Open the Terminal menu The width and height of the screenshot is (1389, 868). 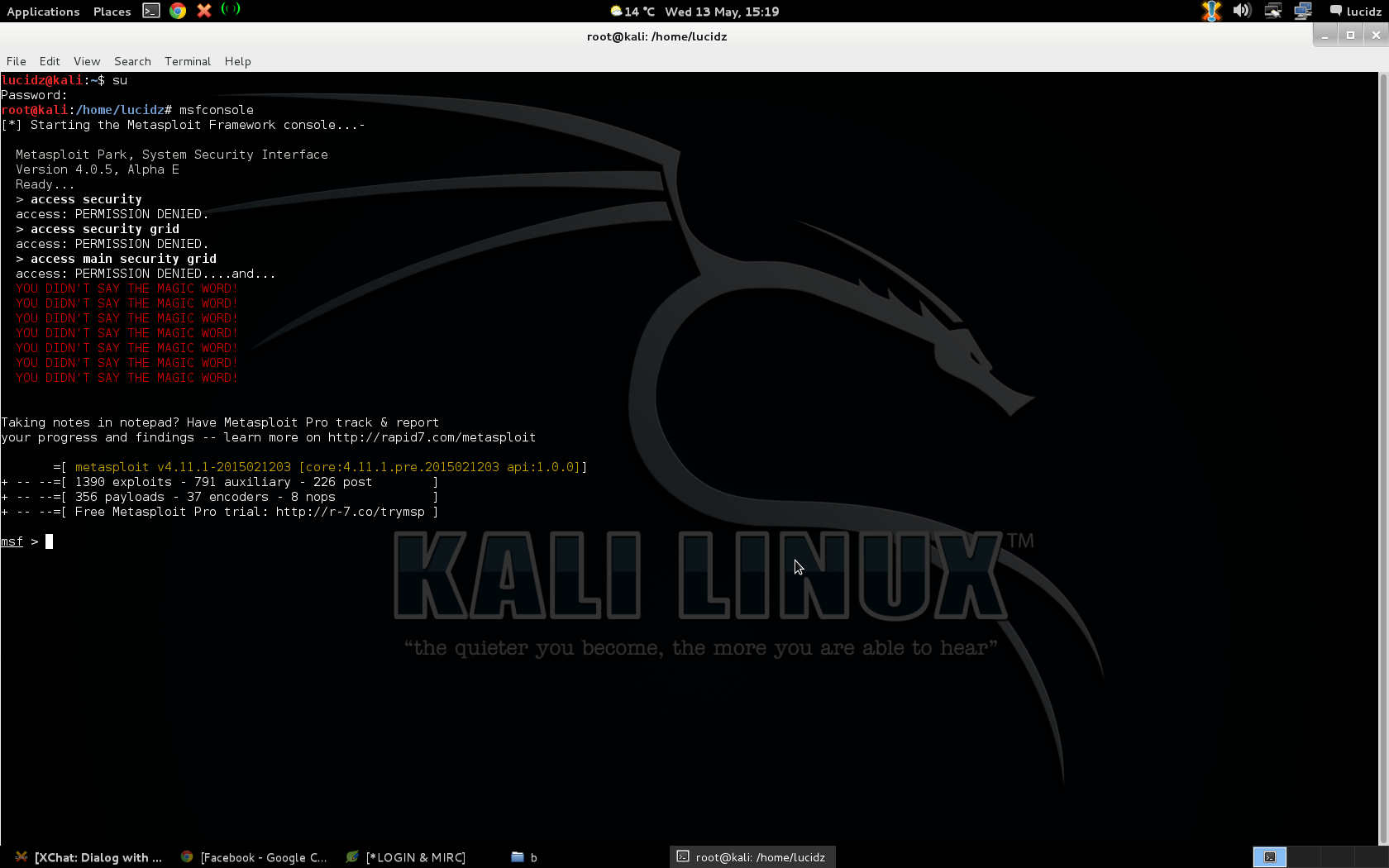[x=188, y=61]
